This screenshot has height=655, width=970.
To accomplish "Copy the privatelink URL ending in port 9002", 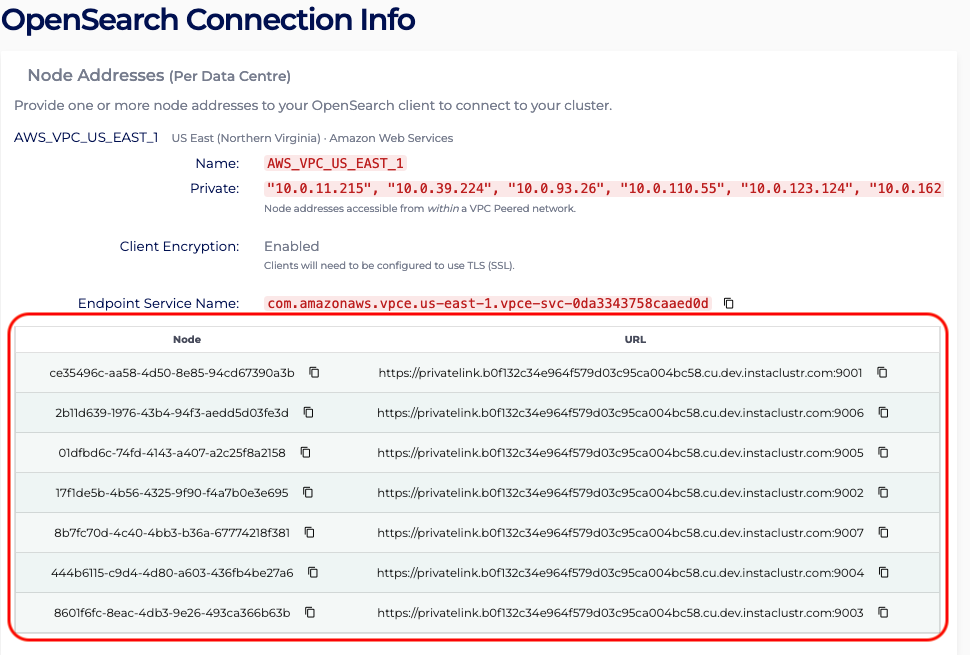I will [x=883, y=492].
